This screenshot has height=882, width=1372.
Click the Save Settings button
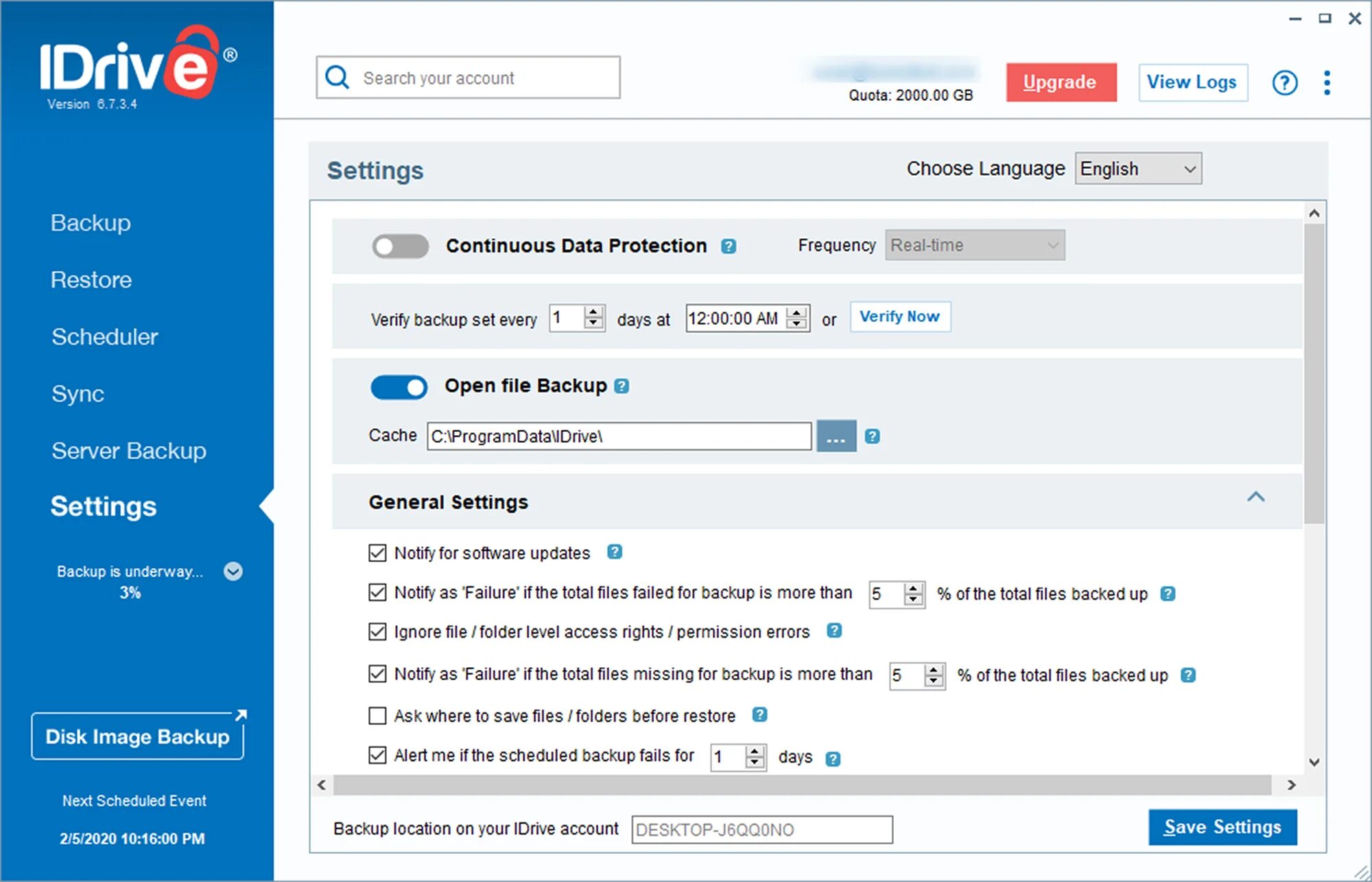tap(1222, 827)
